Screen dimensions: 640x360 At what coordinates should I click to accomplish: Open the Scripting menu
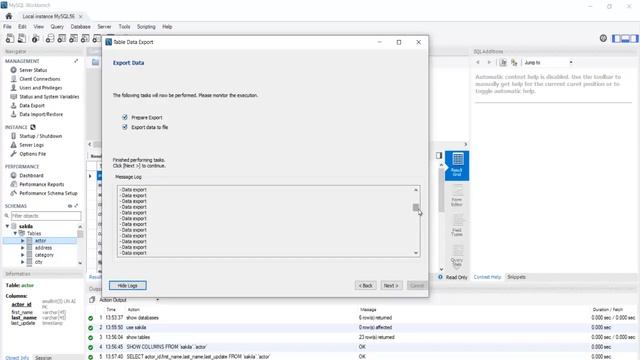click(x=146, y=27)
